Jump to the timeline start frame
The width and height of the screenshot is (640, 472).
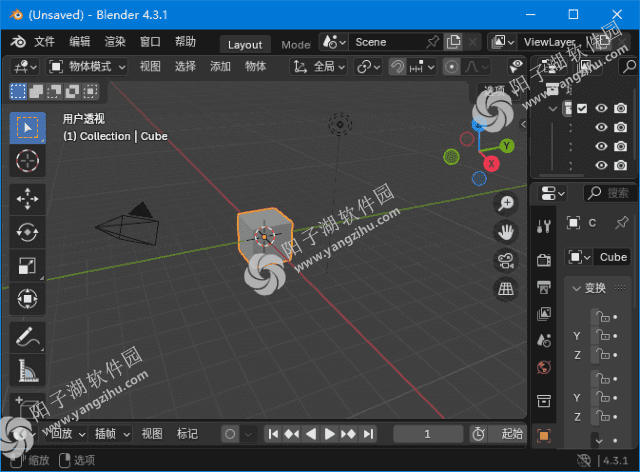(273, 434)
